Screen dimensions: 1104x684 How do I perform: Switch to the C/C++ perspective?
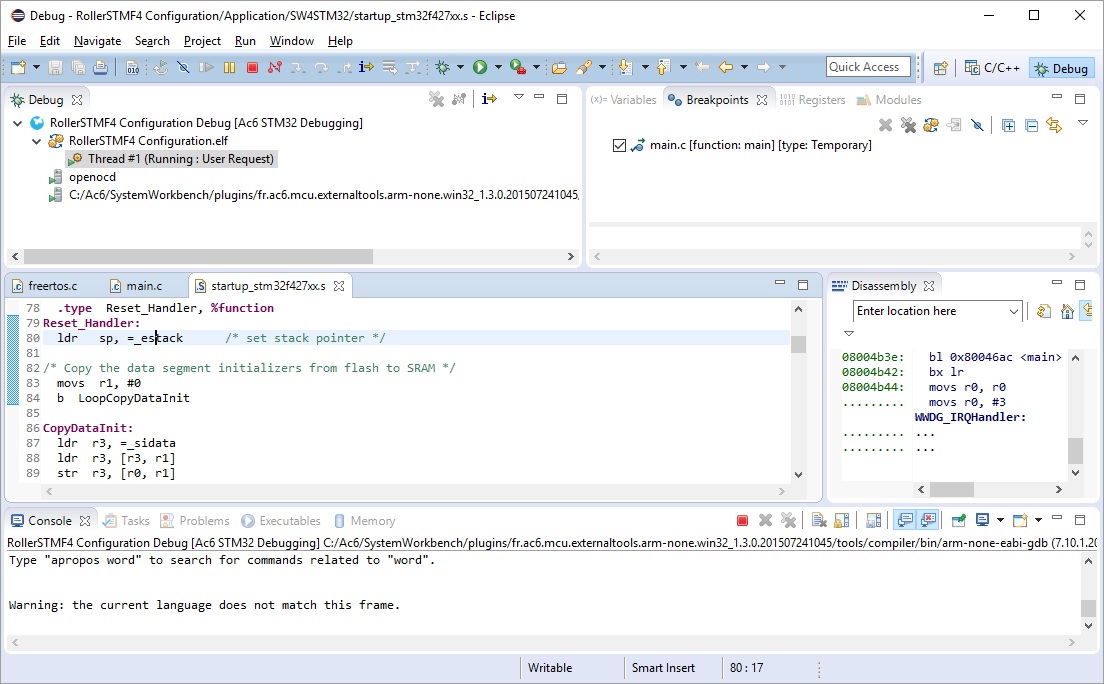[x=991, y=68]
